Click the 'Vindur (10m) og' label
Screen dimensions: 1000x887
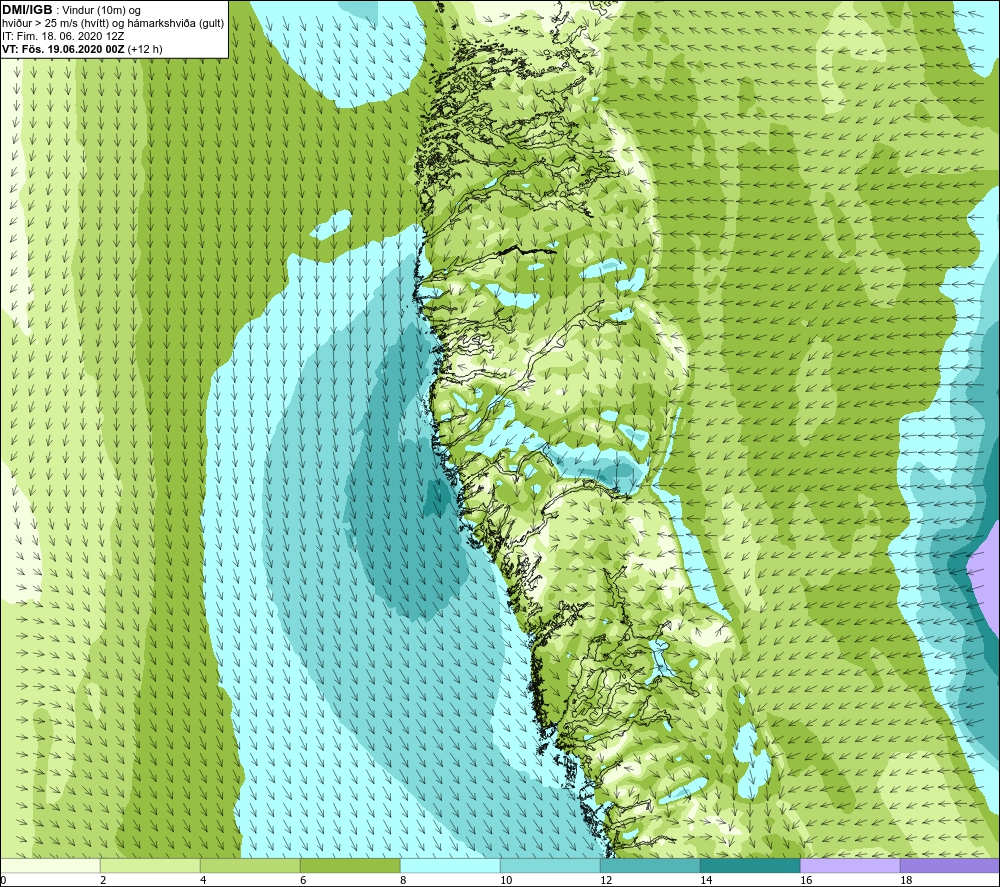101,10
